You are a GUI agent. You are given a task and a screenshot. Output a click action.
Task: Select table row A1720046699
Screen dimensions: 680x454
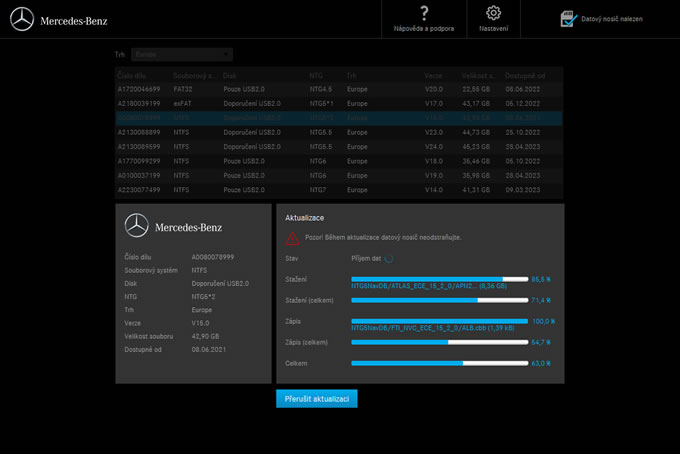[339, 89]
